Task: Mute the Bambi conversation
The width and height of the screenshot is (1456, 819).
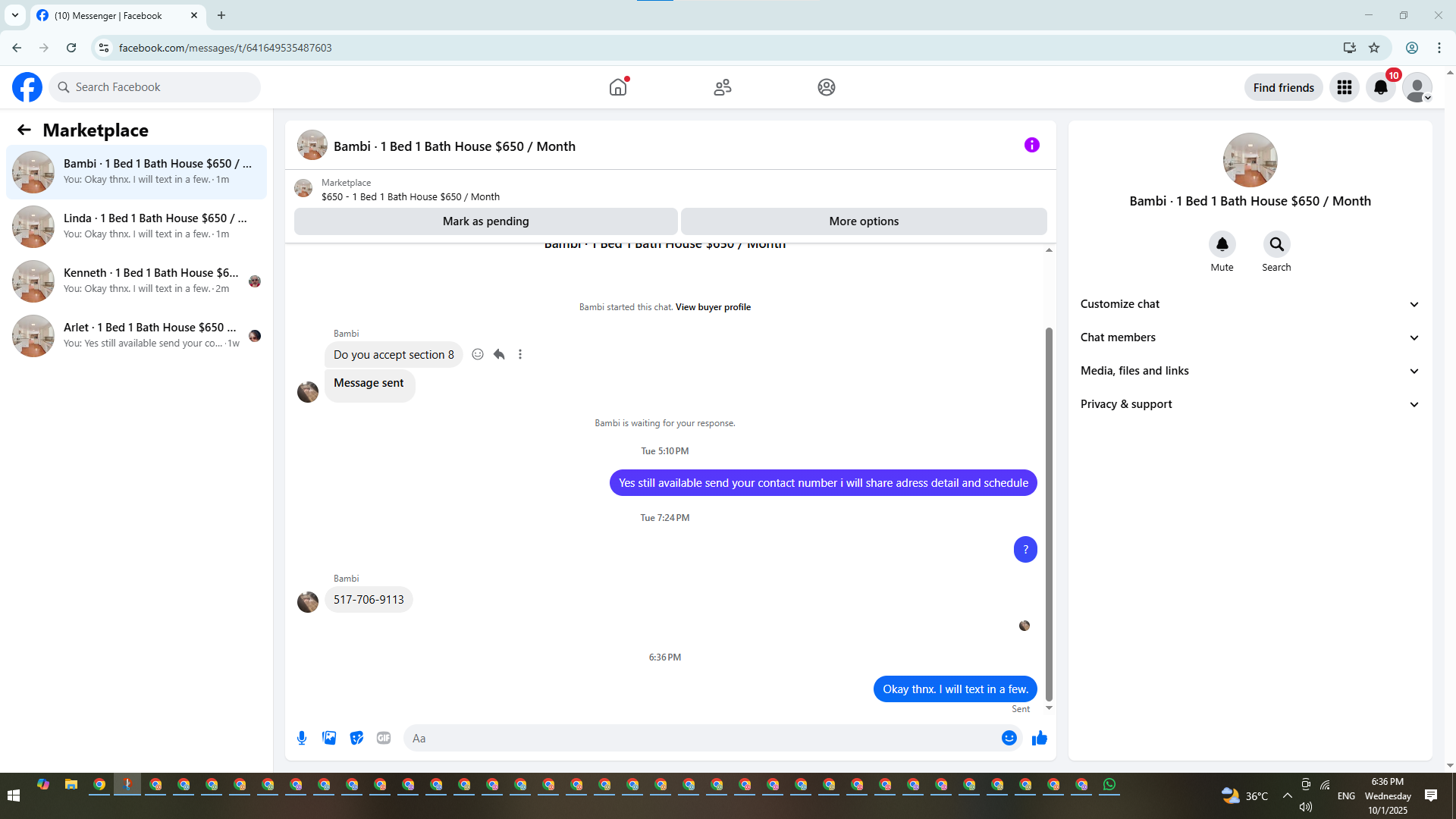Action: click(1222, 244)
